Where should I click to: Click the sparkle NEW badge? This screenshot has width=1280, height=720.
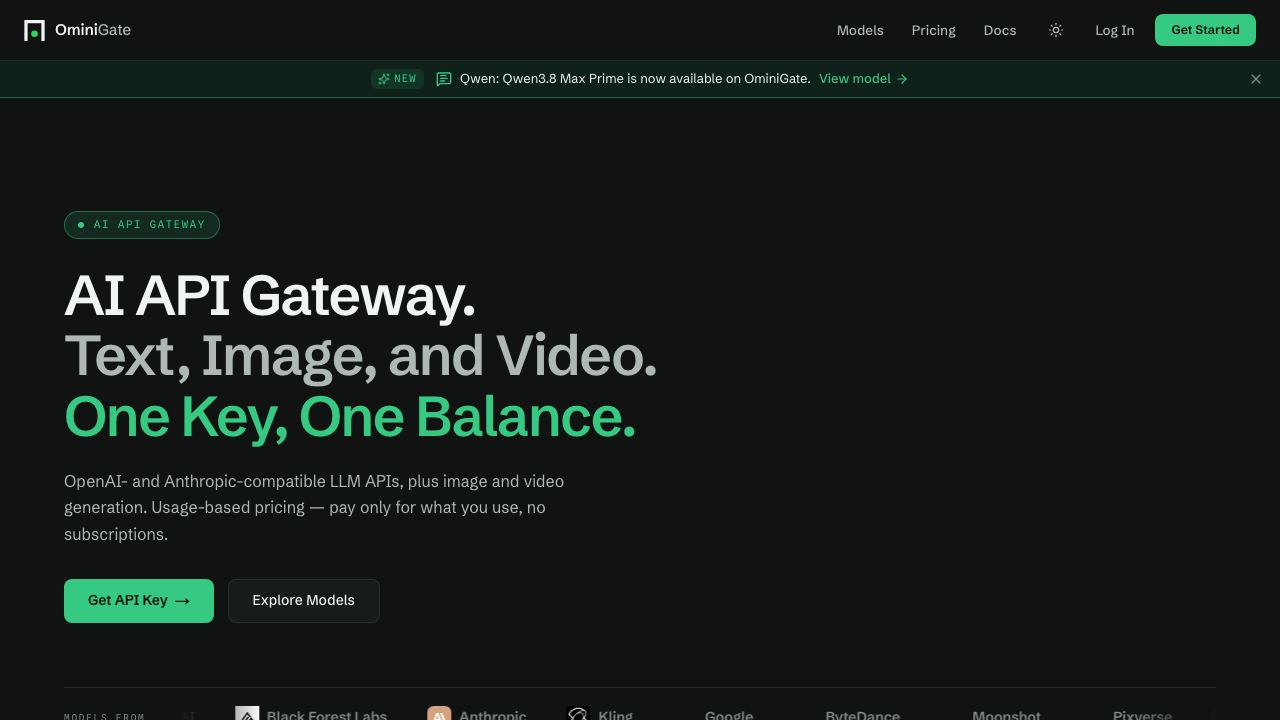click(x=397, y=79)
